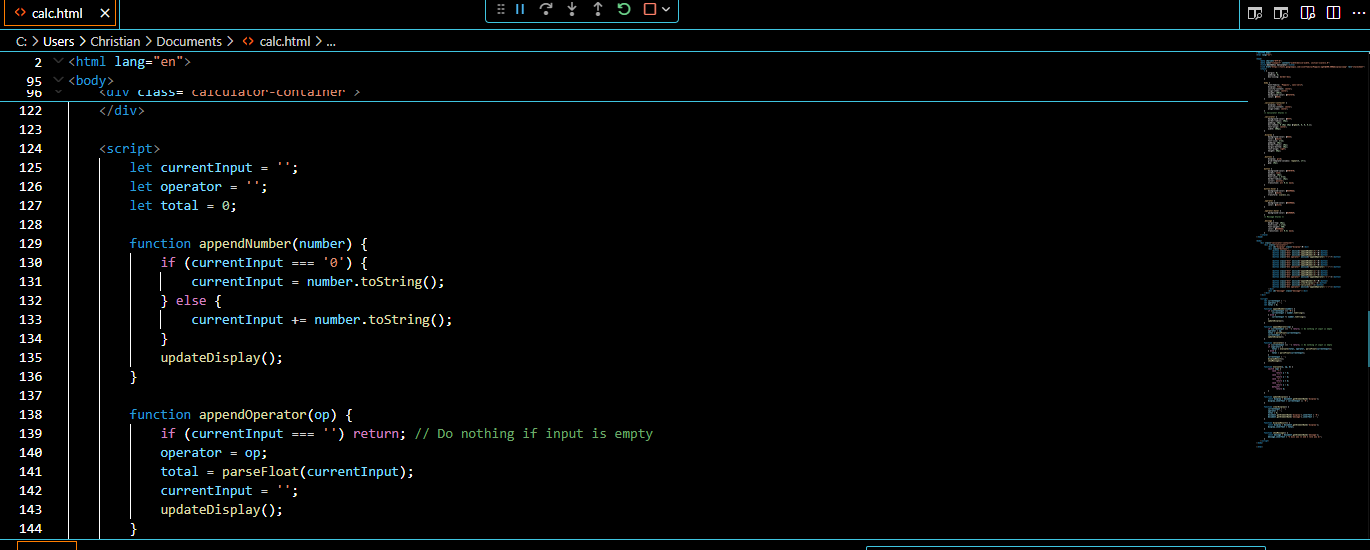
Task: Select the calc.html tab
Action: click(x=57, y=13)
